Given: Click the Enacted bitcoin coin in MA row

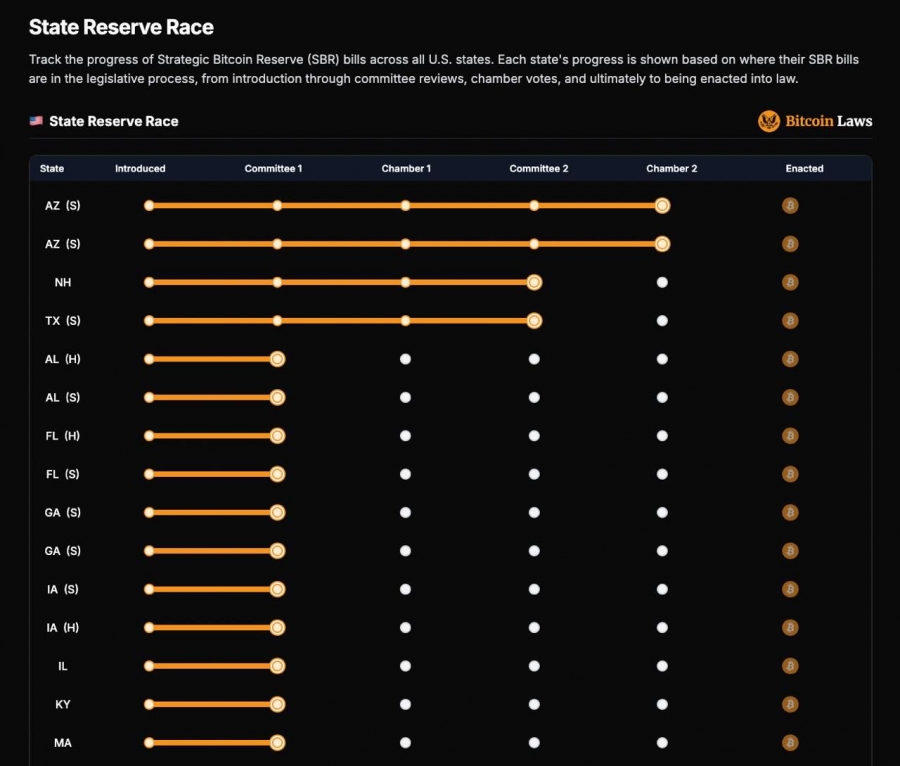Looking at the screenshot, I should tap(790, 742).
